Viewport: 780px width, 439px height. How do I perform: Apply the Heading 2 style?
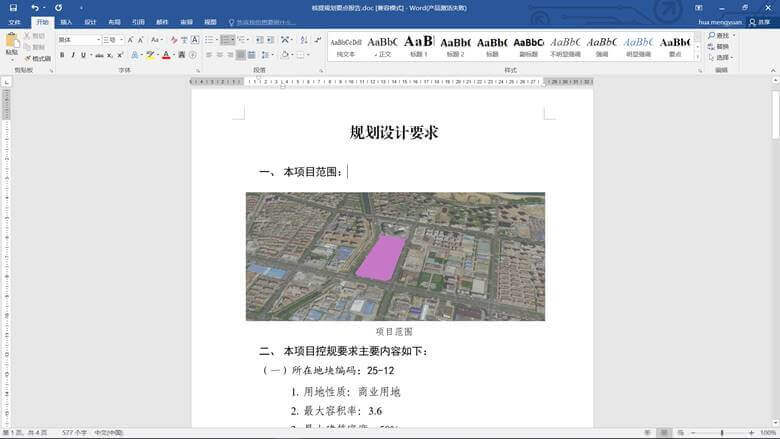click(455, 46)
